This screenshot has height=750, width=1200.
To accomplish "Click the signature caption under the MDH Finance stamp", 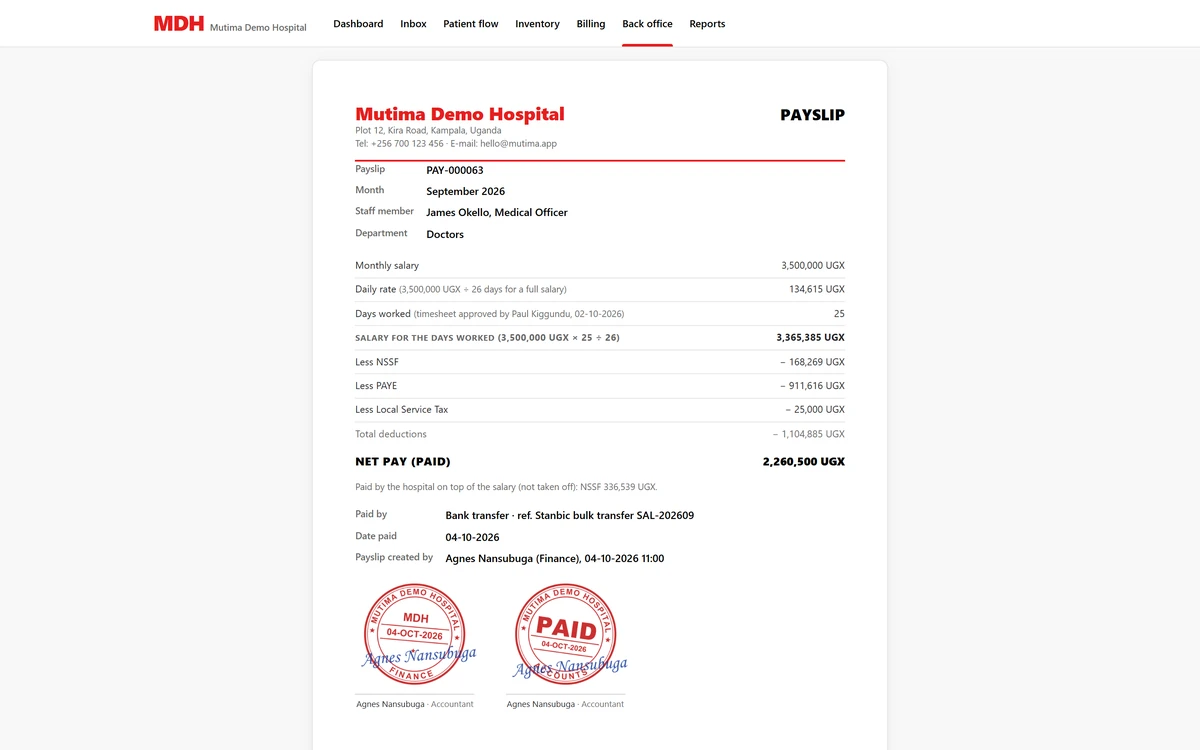I will coord(415,704).
